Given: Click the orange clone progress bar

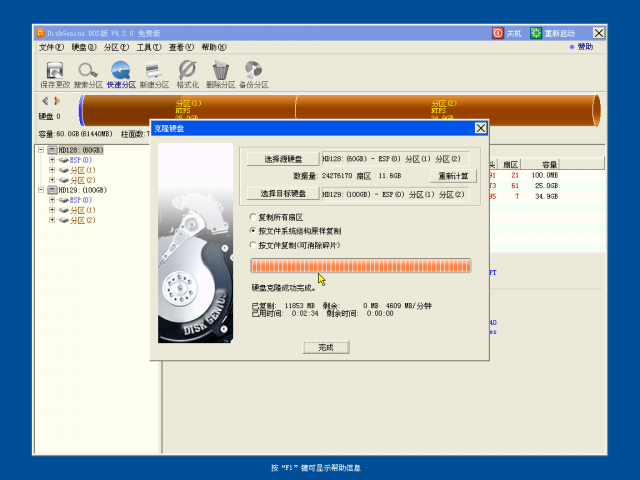Looking at the screenshot, I should click(x=361, y=266).
